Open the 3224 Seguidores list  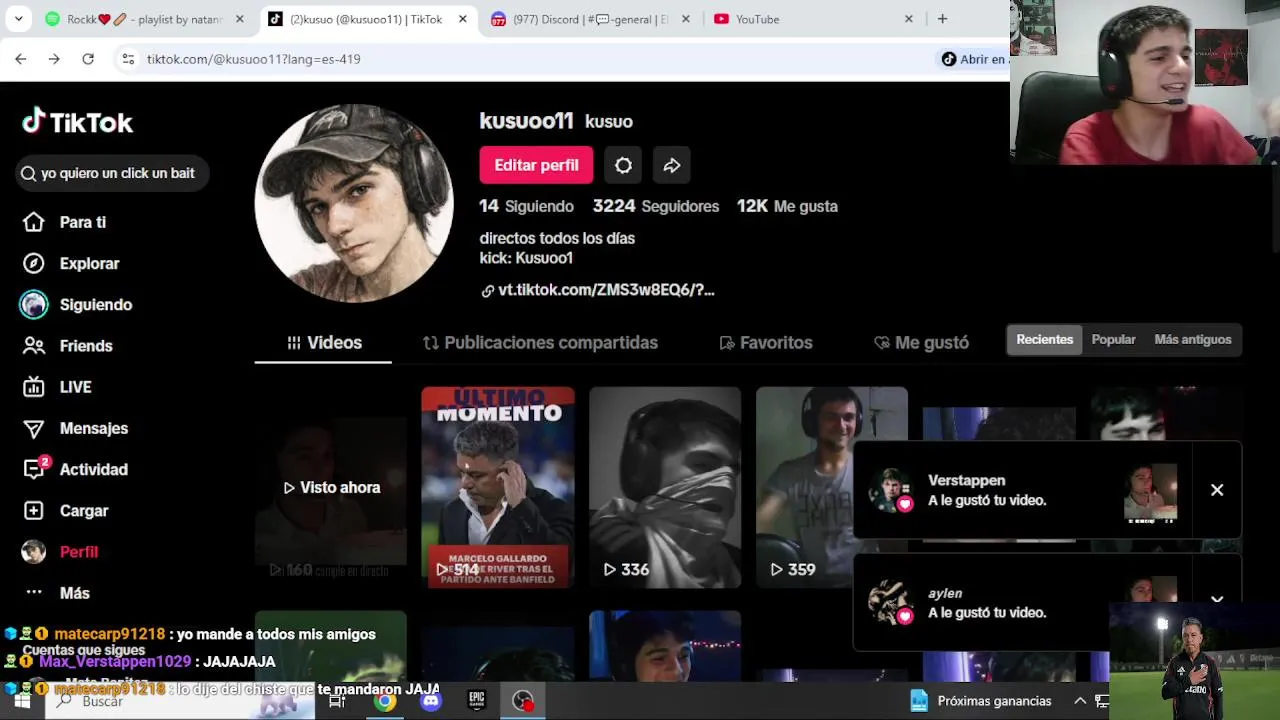pos(656,206)
